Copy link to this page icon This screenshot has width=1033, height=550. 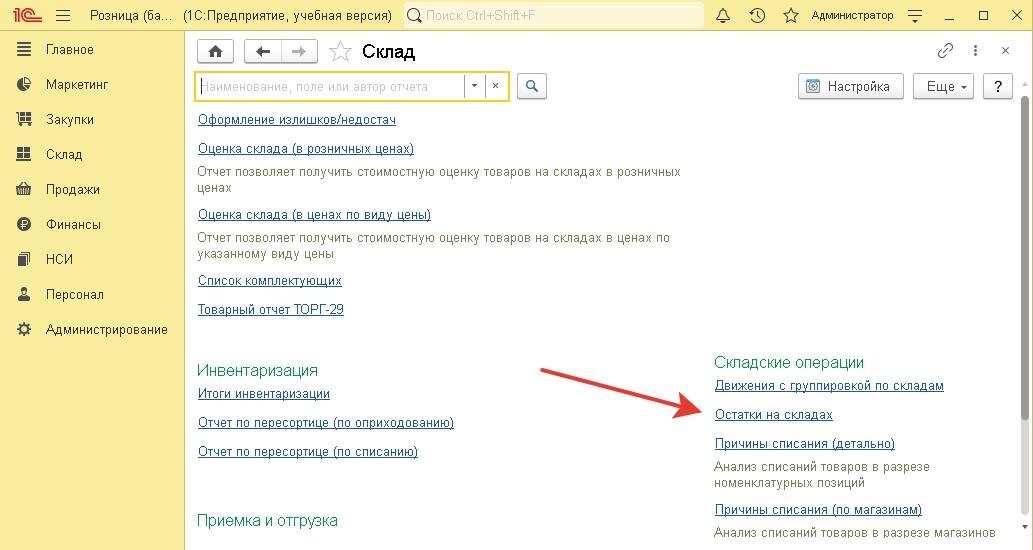coord(945,51)
